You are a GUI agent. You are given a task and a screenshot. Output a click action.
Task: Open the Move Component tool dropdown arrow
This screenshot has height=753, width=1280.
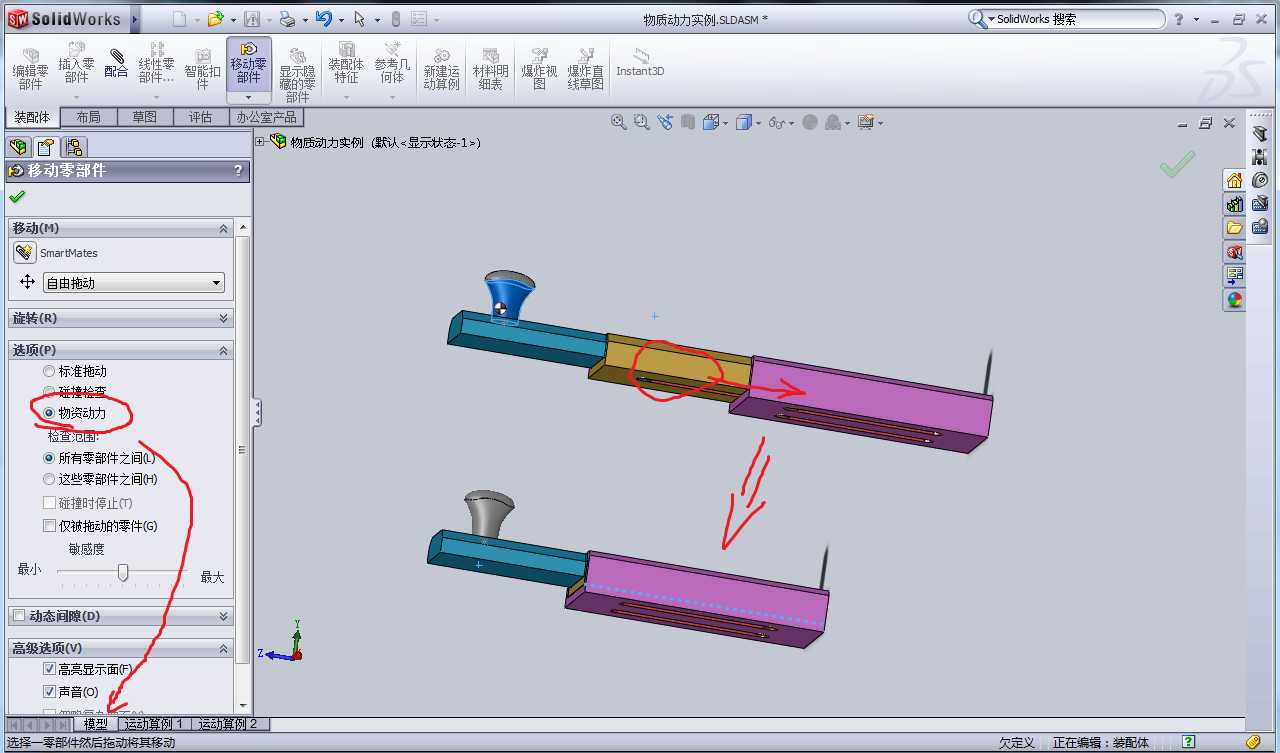coord(249,97)
